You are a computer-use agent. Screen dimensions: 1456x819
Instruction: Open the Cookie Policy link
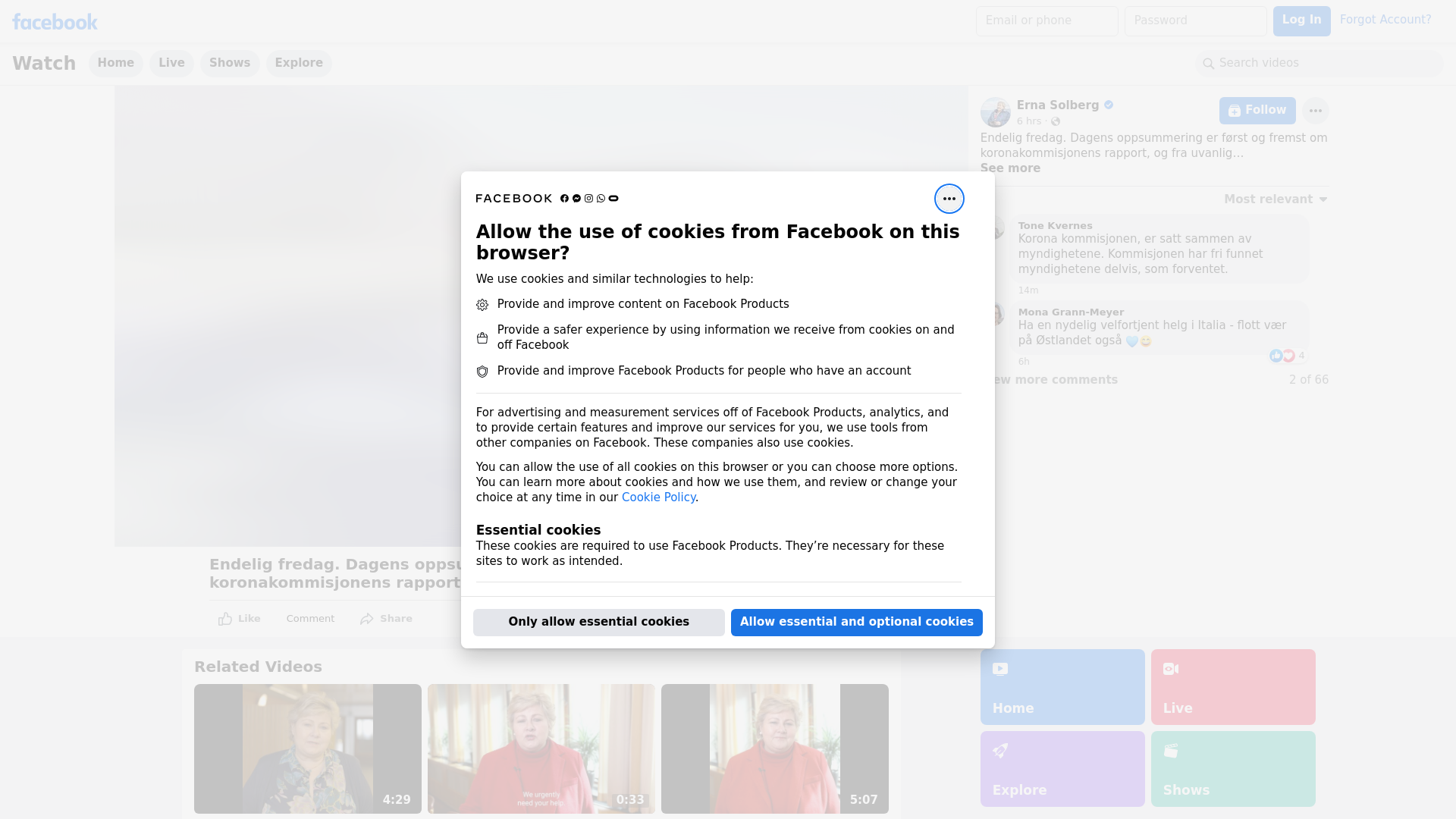click(x=658, y=497)
